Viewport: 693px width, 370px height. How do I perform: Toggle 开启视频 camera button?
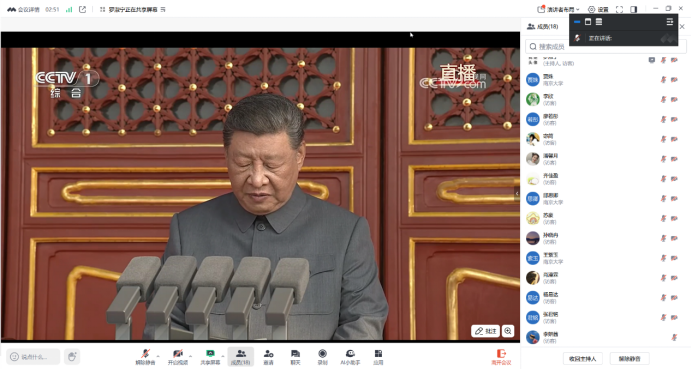pyautogui.click(x=178, y=356)
